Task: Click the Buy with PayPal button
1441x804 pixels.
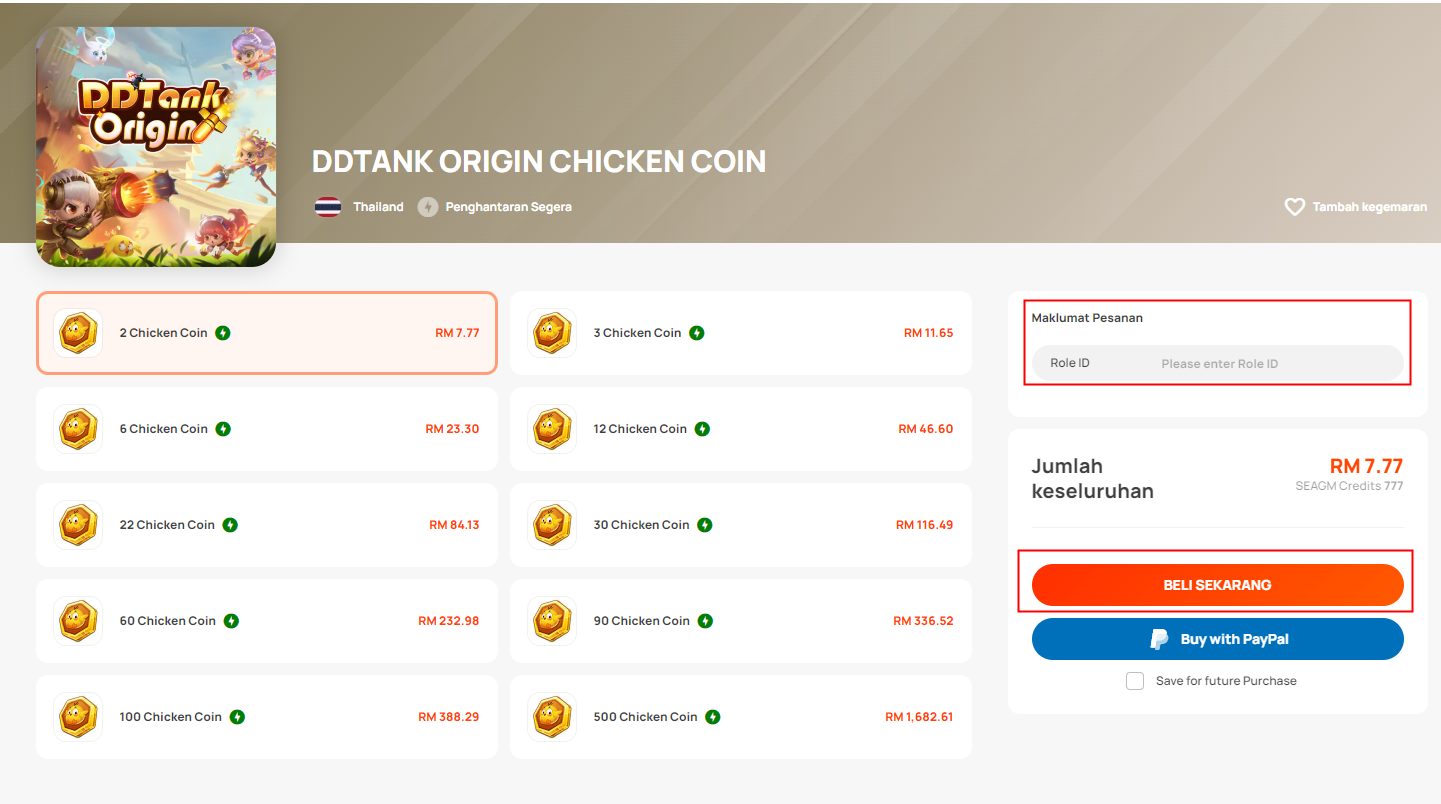Action: tap(1218, 639)
